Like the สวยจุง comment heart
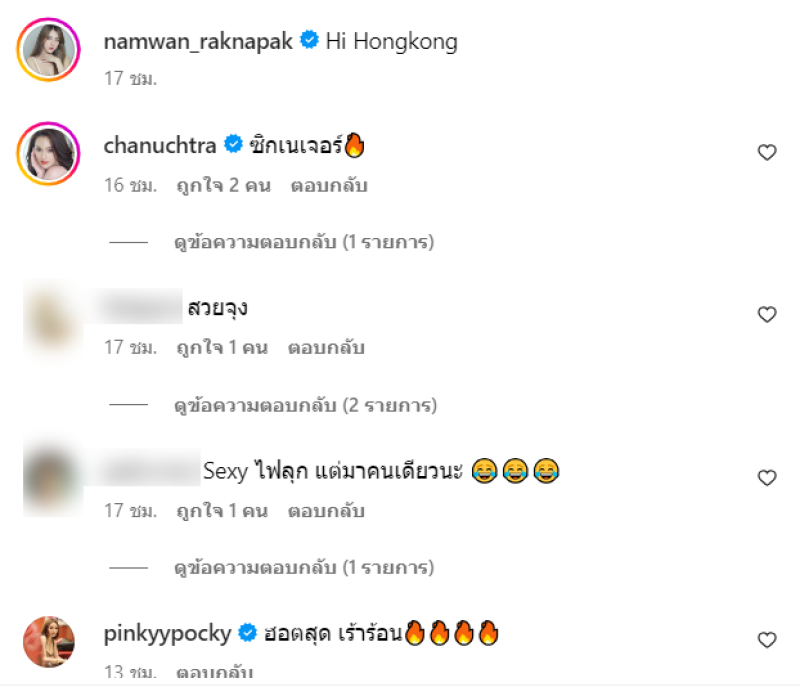The width and height of the screenshot is (800, 687). coord(766,314)
